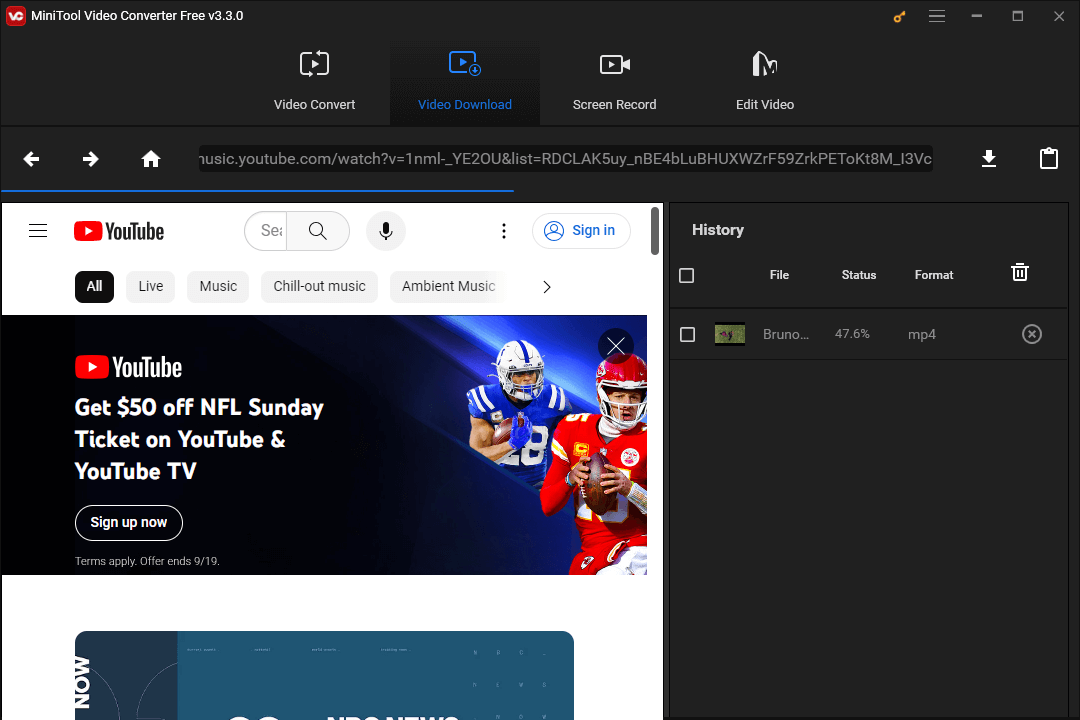Image resolution: width=1080 pixels, height=720 pixels.
Task: Search with YouTube voice microphone icon
Action: coord(385,231)
